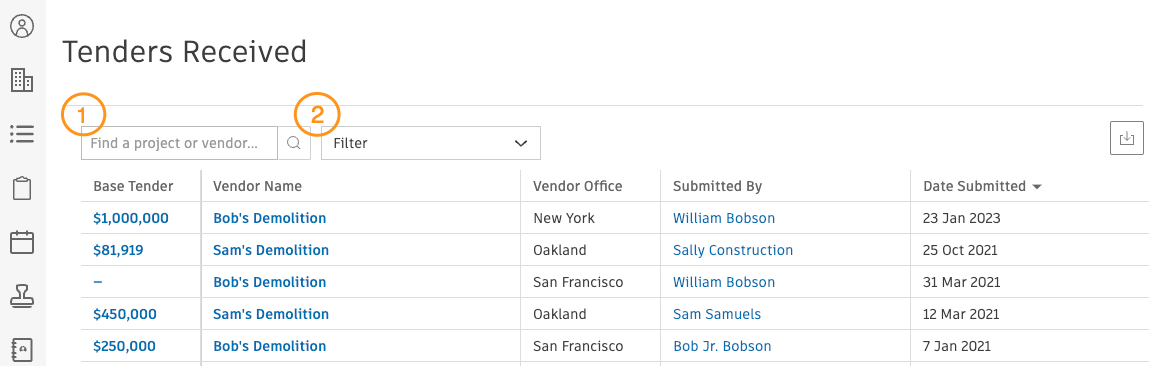Expand the Filter dropdown
The height and width of the screenshot is (366, 1159).
(x=431, y=143)
